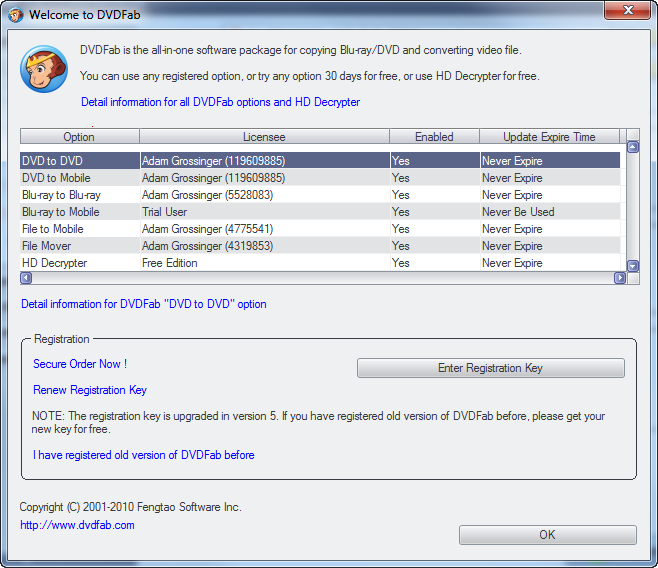
Task: Sort list by Option column header
Action: click(79, 137)
